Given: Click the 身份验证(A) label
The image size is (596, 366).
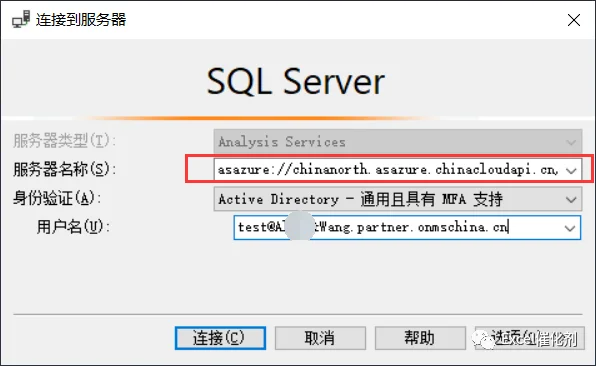Looking at the screenshot, I should [56, 198].
